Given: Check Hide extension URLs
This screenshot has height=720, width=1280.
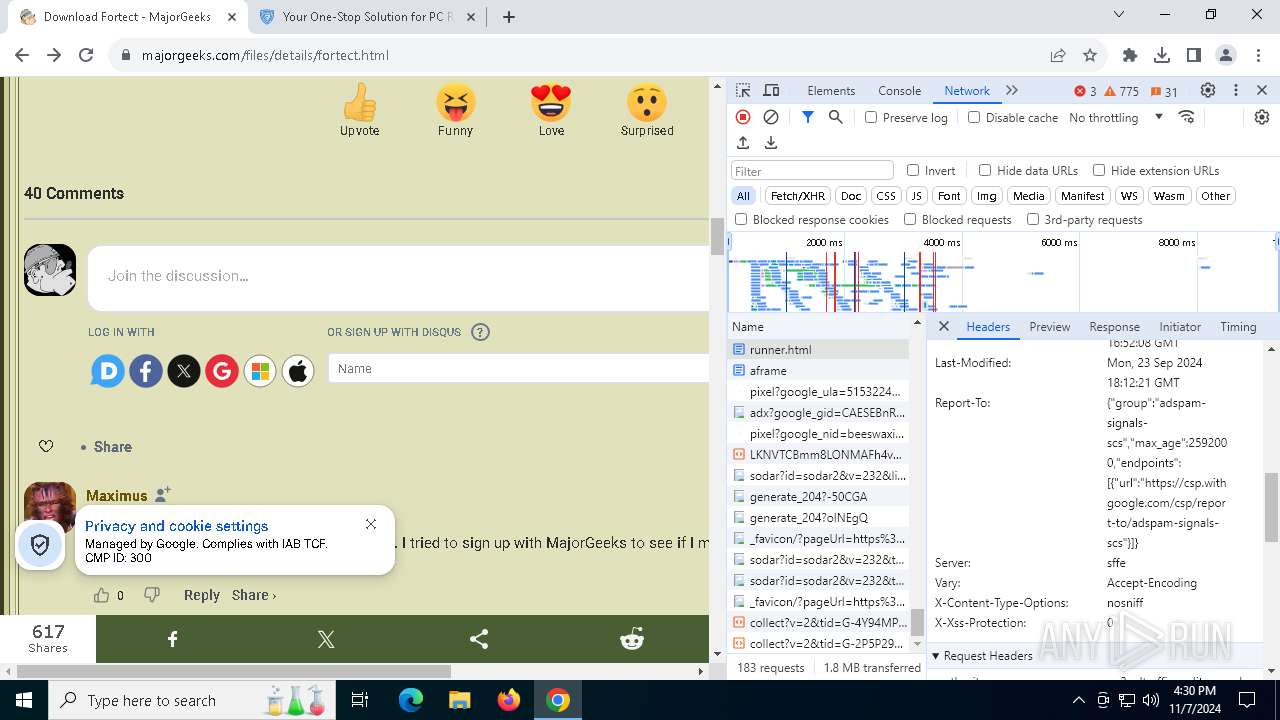Looking at the screenshot, I should click(x=1099, y=170).
